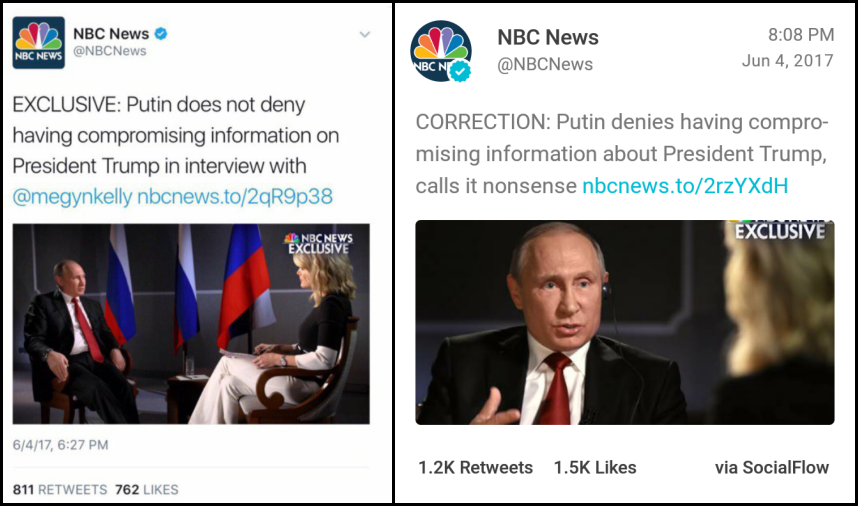Open Putin and Kelly interview photo
The image size is (858, 506).
(x=191, y=323)
